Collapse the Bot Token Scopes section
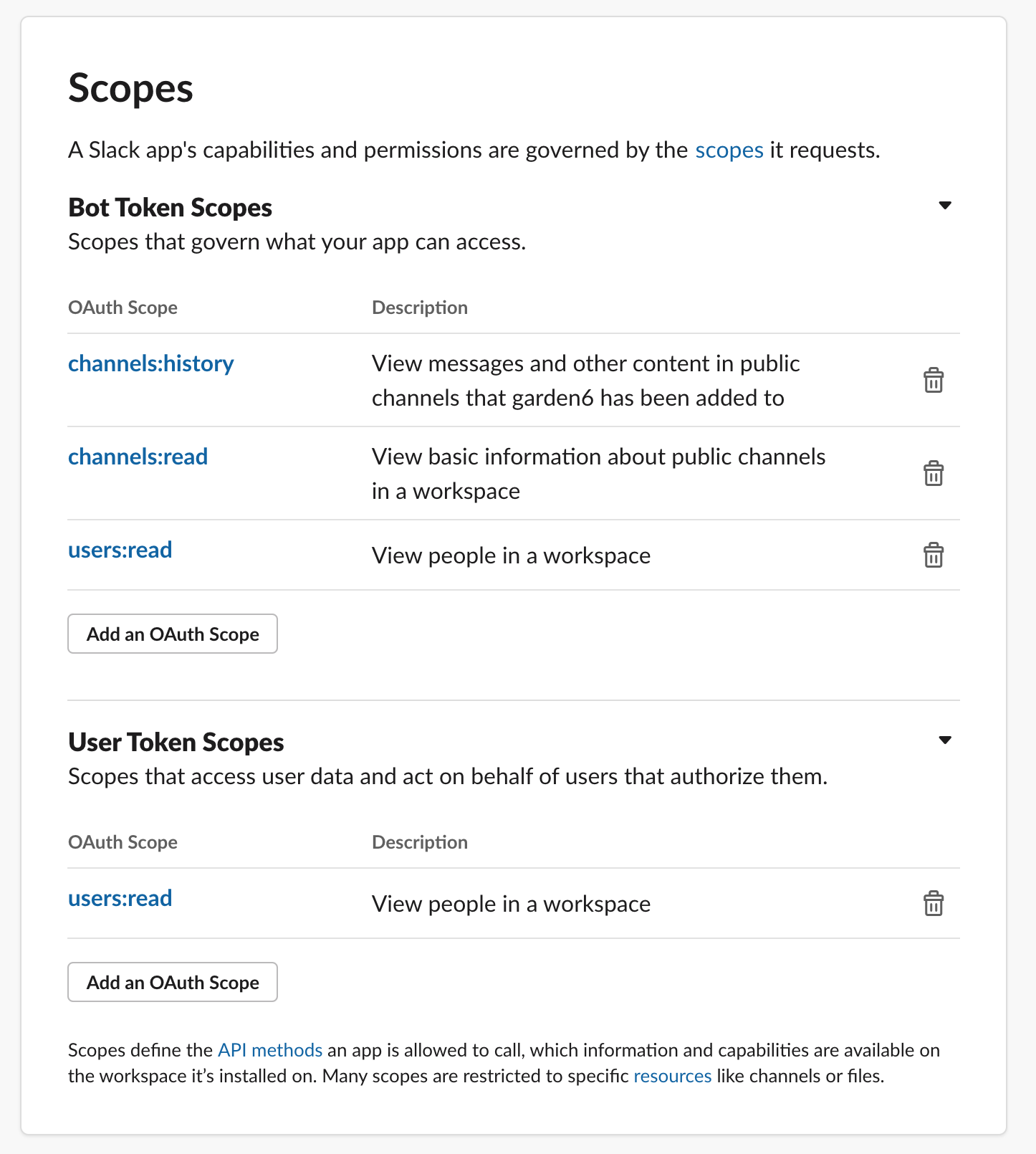1036x1154 pixels. 945,206
